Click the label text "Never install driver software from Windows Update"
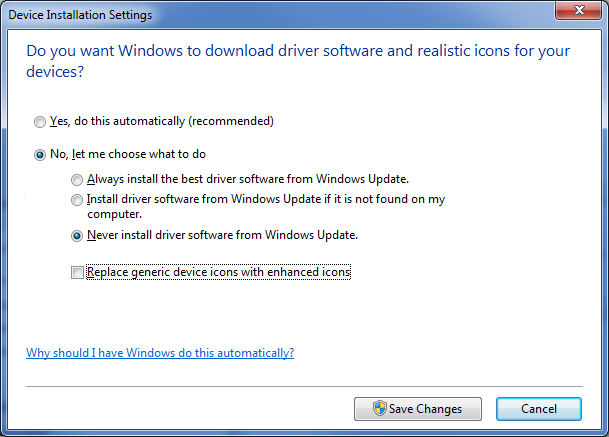The height and width of the screenshot is (437, 609). 222,236
